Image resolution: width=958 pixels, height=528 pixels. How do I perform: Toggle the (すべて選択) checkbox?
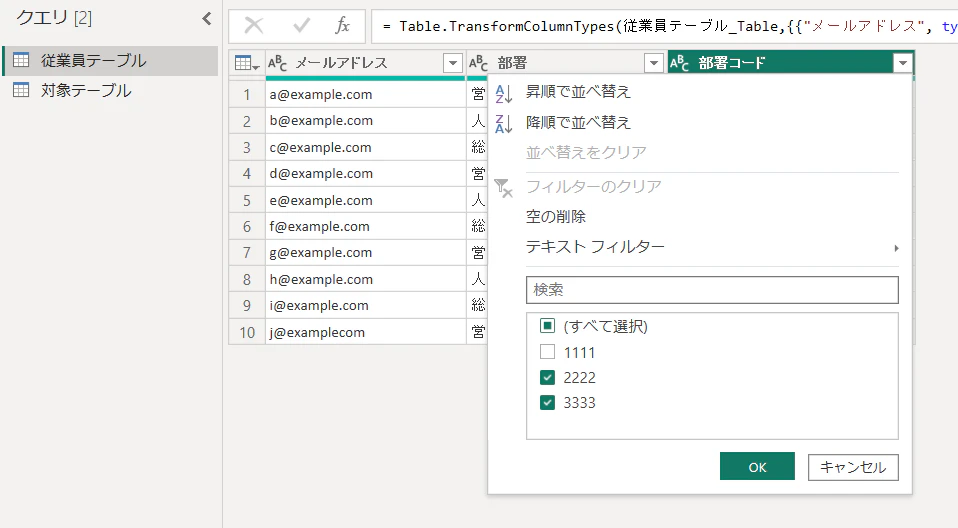(547, 325)
